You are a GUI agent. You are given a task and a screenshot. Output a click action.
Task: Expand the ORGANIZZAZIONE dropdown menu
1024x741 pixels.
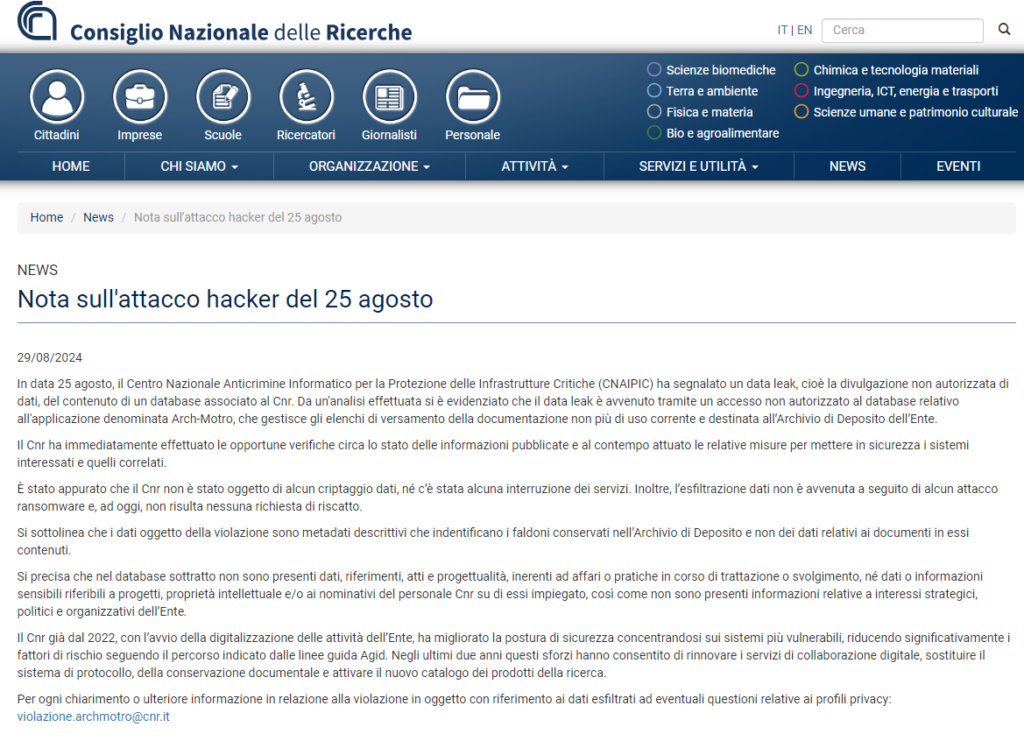tap(369, 166)
